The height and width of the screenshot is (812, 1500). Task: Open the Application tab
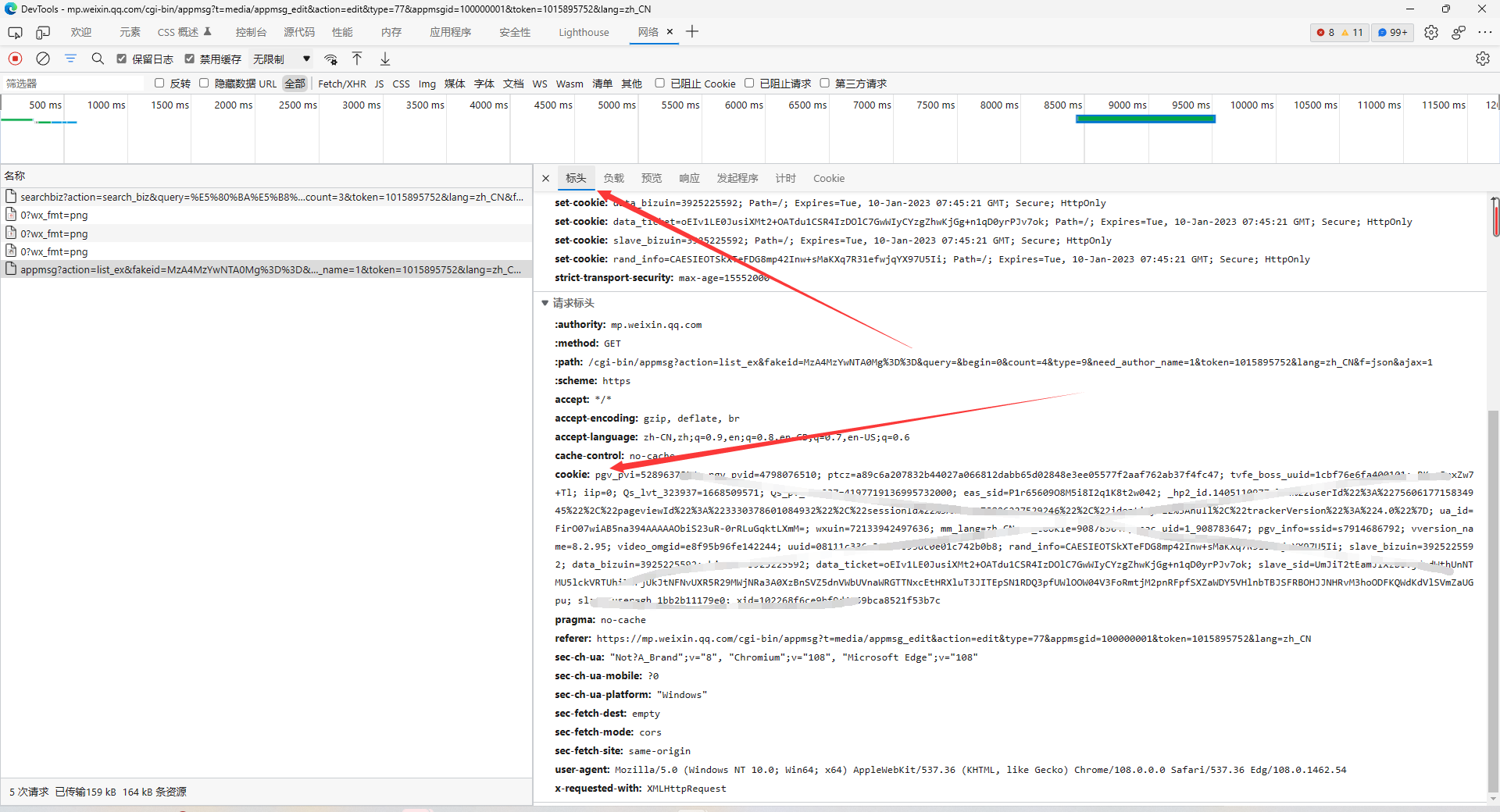point(450,32)
